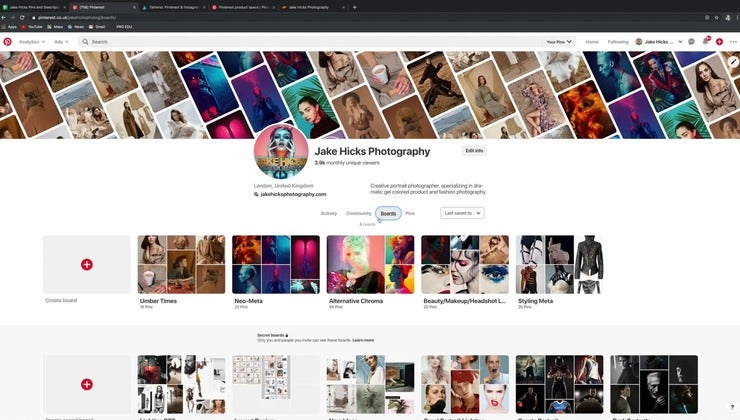Select the Pins profile tab
Viewport: 740px width, 420px height.
410,213
